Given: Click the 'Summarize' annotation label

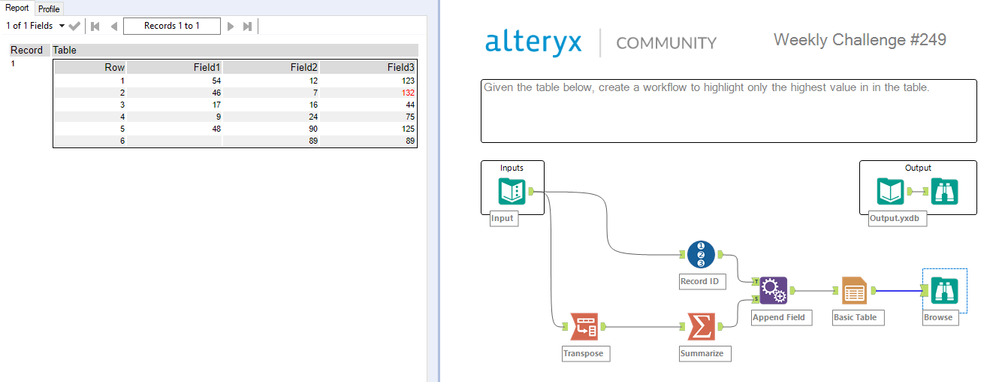Looking at the screenshot, I should (705, 353).
